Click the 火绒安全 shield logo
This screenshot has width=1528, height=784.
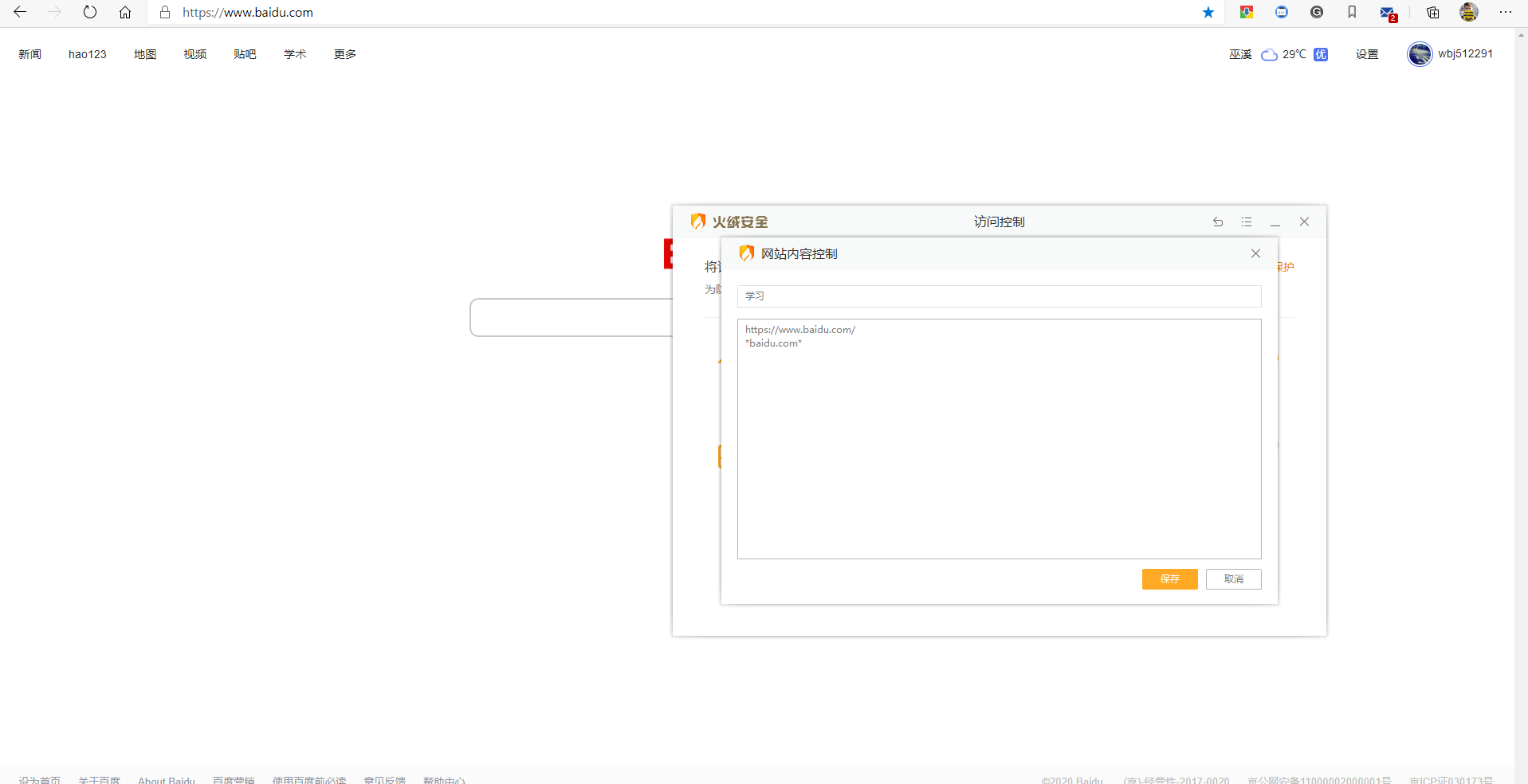(x=697, y=221)
